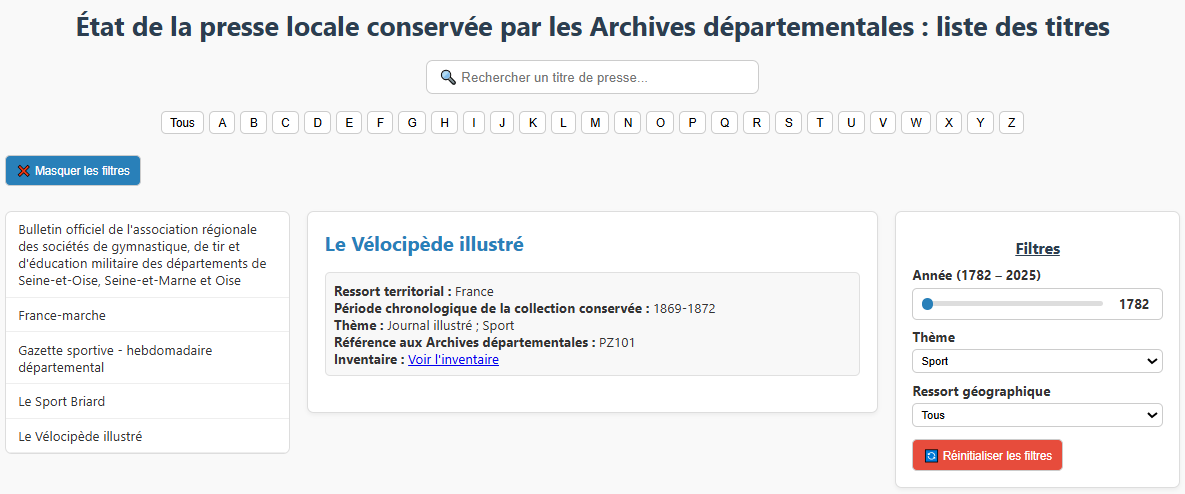Click the red X on Masquer les filtres
The width and height of the screenshot is (1185, 494).
pos(23,171)
